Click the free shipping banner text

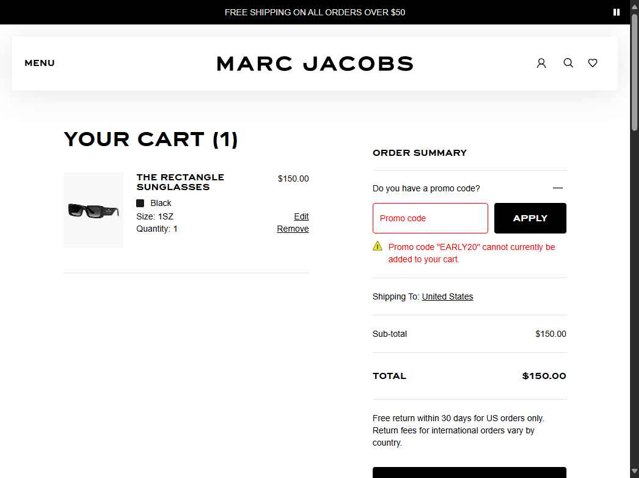coord(314,12)
